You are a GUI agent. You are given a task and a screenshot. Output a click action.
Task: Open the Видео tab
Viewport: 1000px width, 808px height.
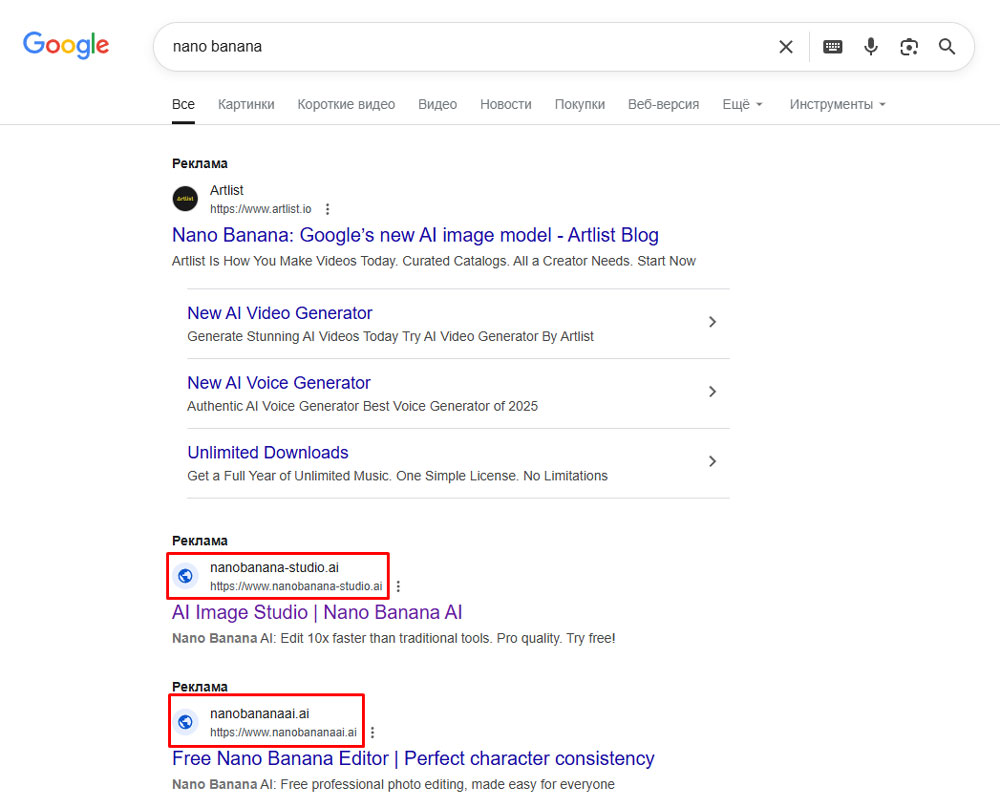click(438, 104)
